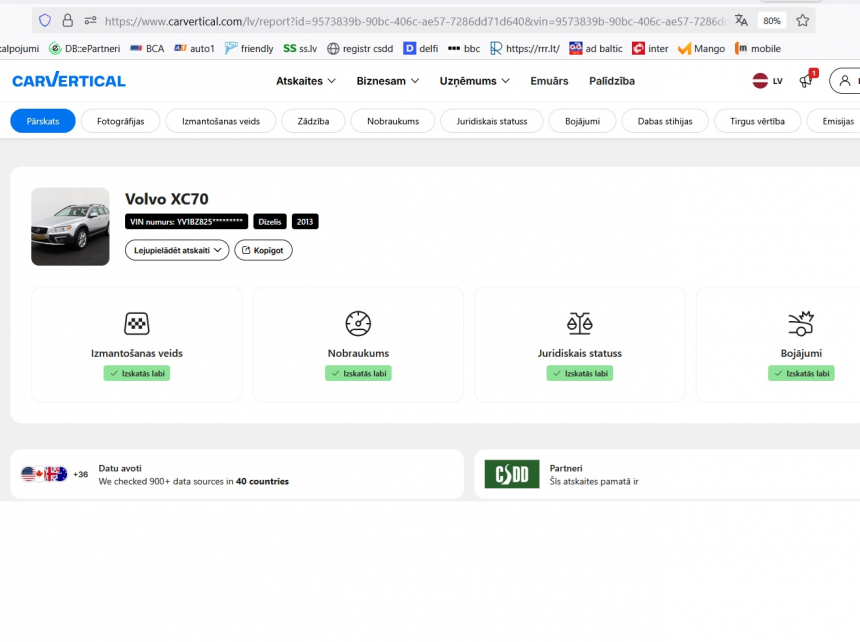Open the Latvian flag language selector

point(767,81)
